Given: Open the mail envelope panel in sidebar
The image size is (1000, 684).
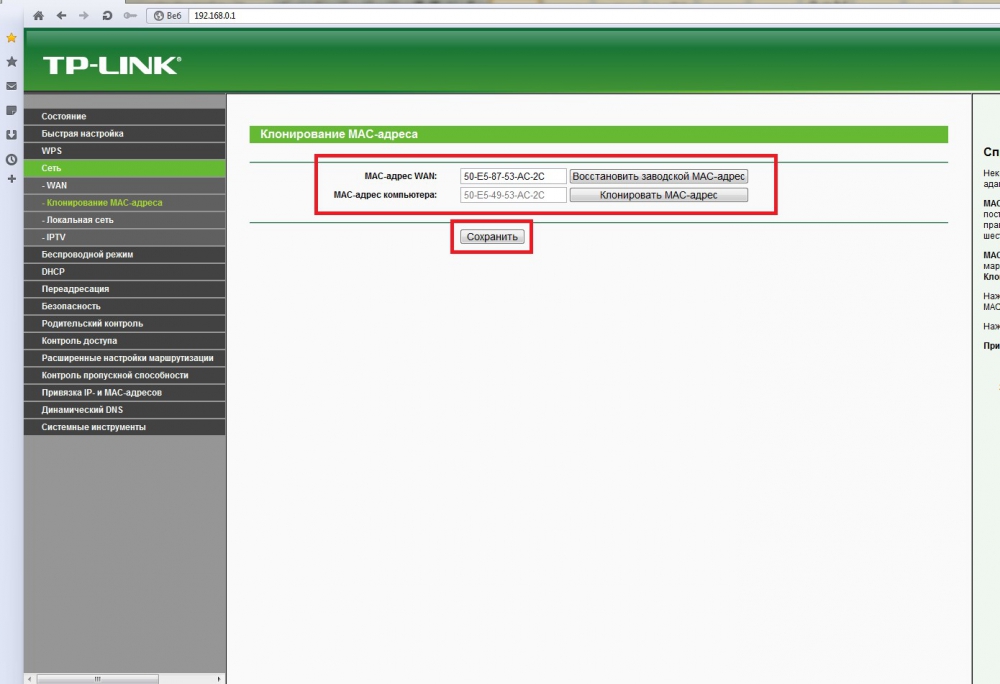Looking at the screenshot, I should (x=11, y=86).
